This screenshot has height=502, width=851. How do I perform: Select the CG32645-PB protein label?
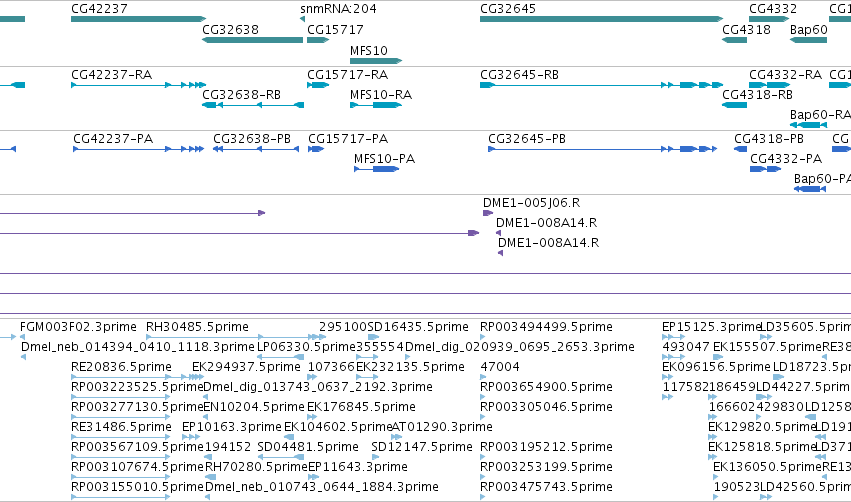point(527,138)
